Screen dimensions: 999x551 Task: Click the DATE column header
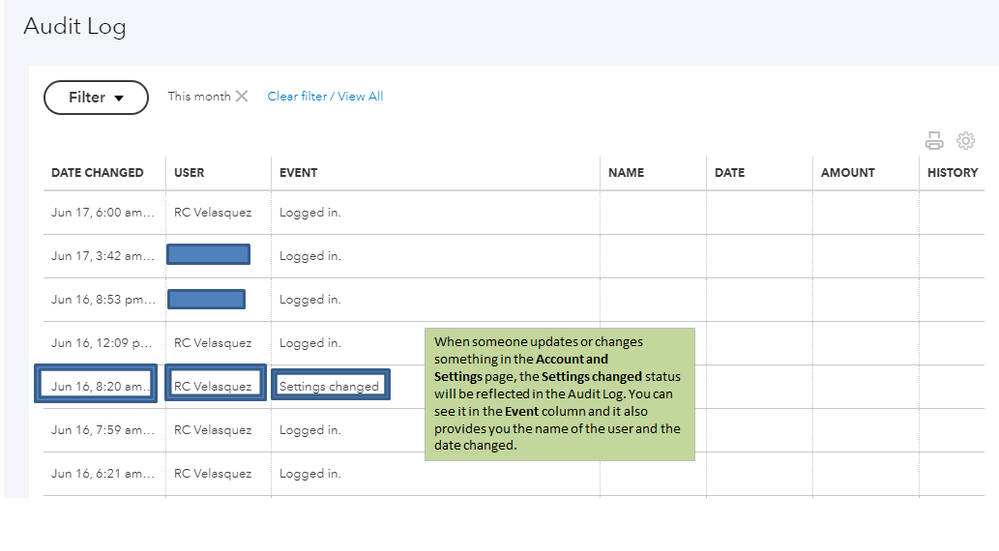[730, 173]
